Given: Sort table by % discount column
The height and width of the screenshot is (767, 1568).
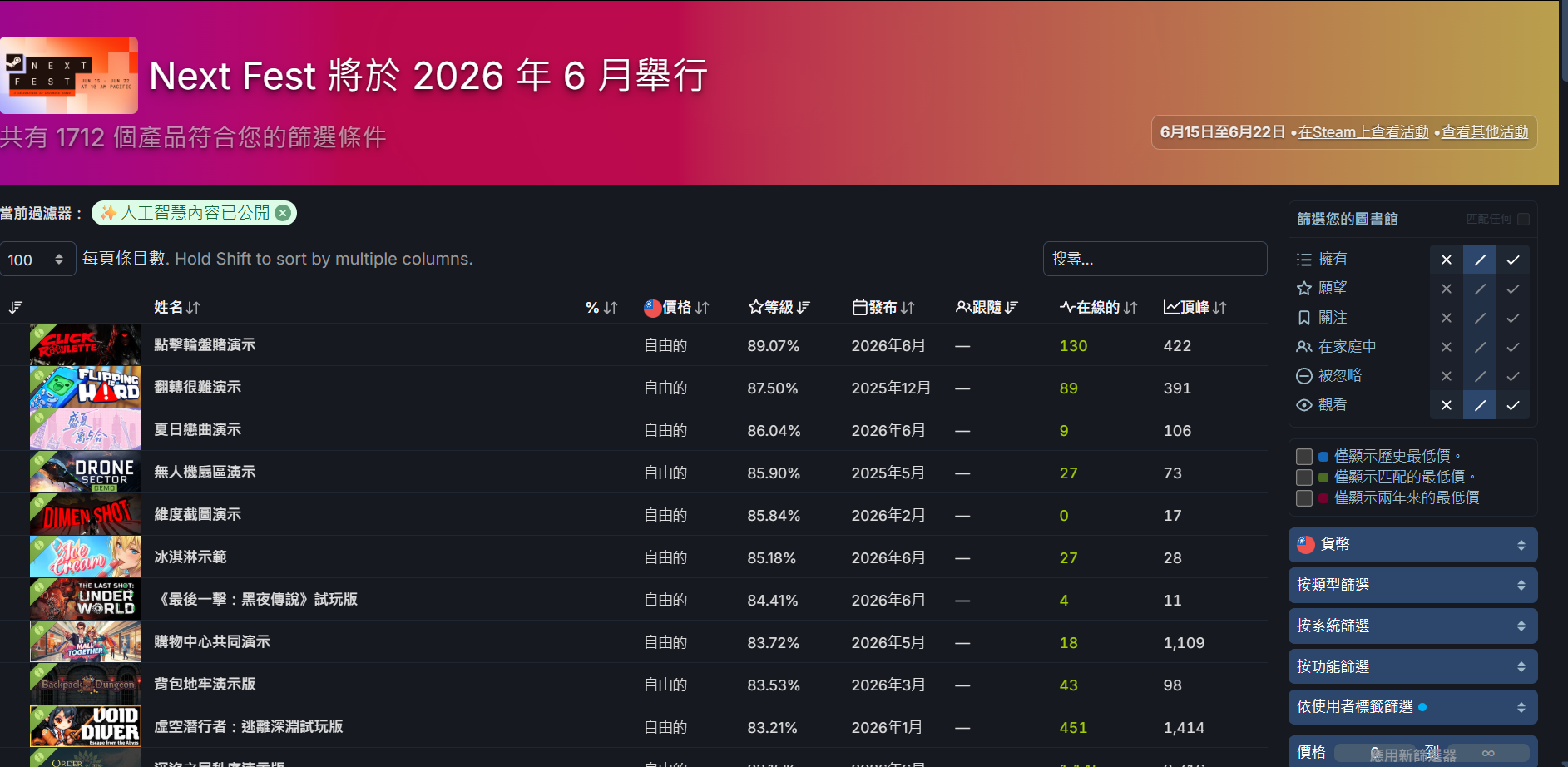Looking at the screenshot, I should [601, 307].
